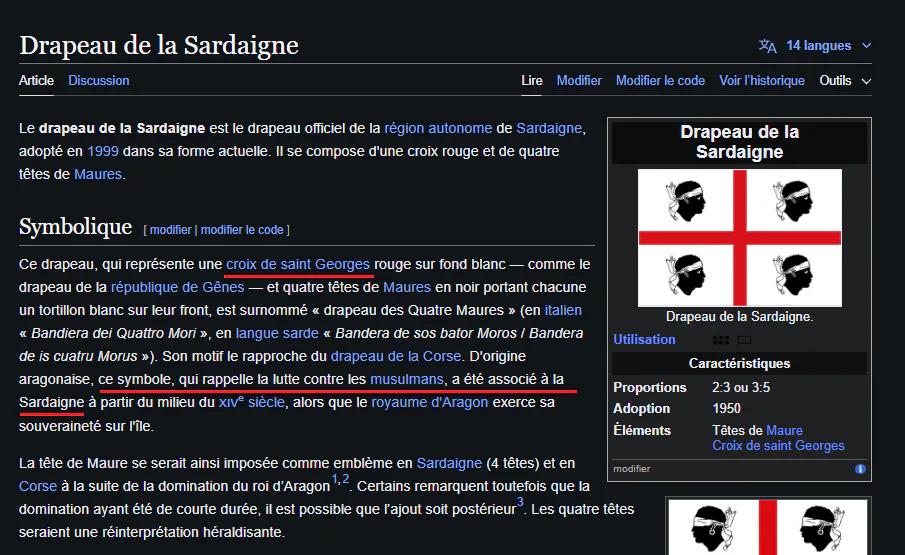Switch to the Article tab

(x=36, y=81)
